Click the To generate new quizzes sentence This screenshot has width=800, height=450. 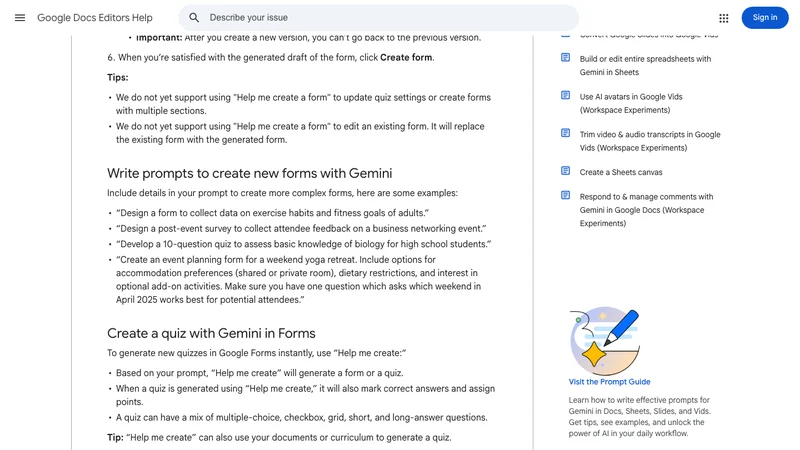[257, 353]
